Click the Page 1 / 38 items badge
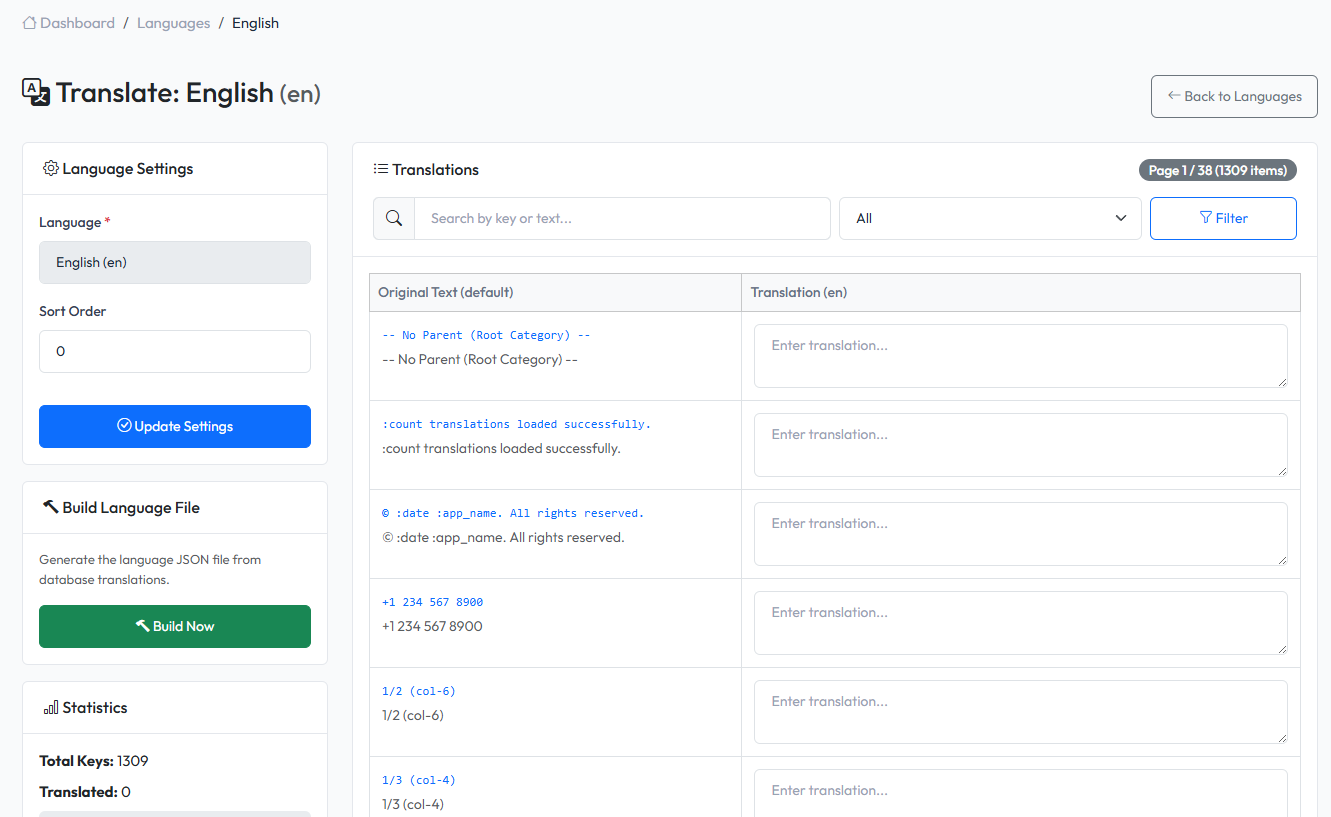The image size is (1331, 817). [1217, 170]
